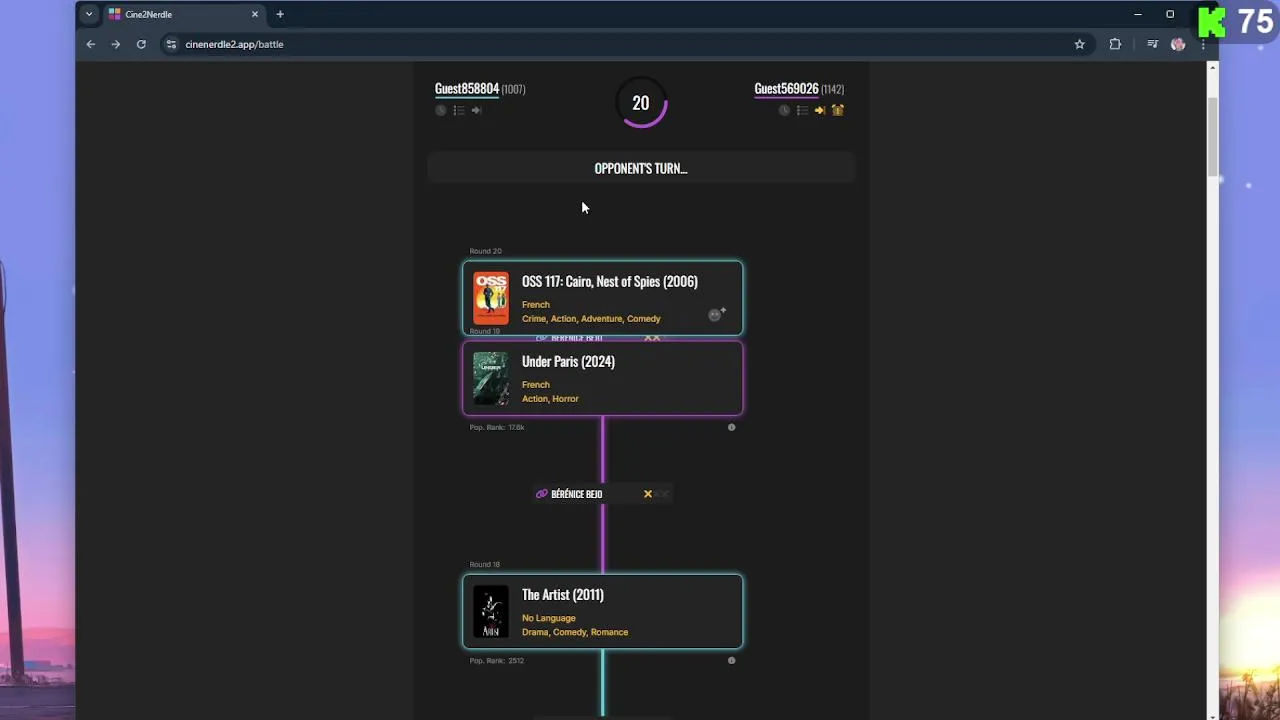Open Guest858804's clock icon
This screenshot has height=720, width=1280.
pos(441,110)
